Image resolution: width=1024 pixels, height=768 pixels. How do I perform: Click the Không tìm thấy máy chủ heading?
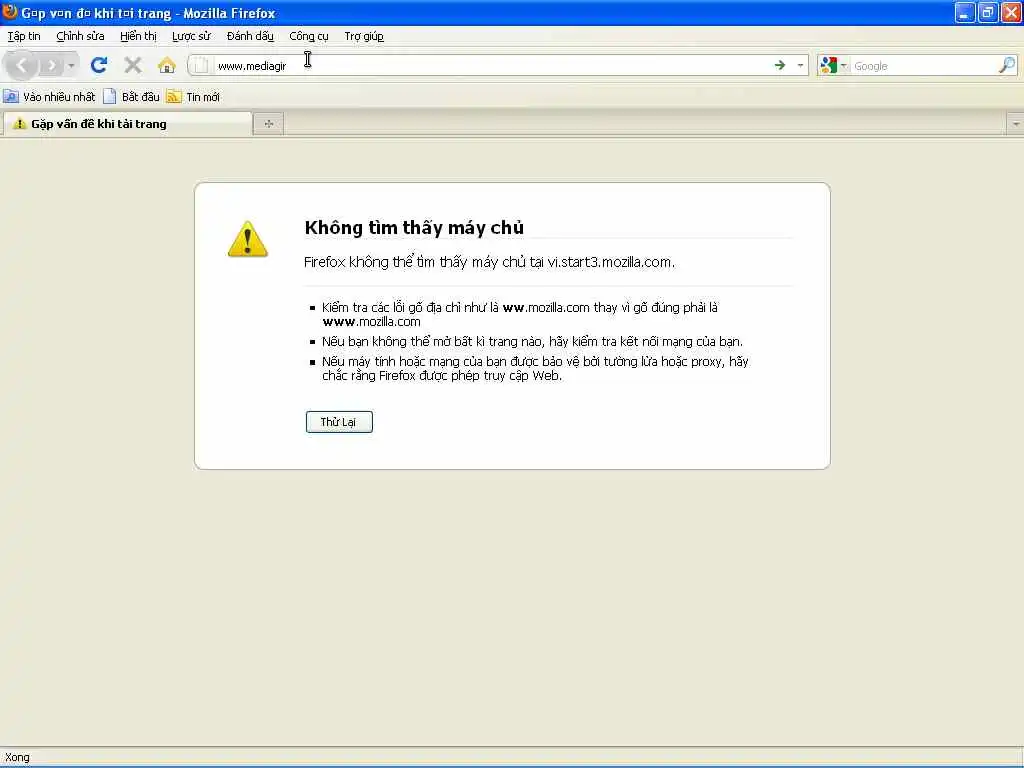(x=414, y=227)
